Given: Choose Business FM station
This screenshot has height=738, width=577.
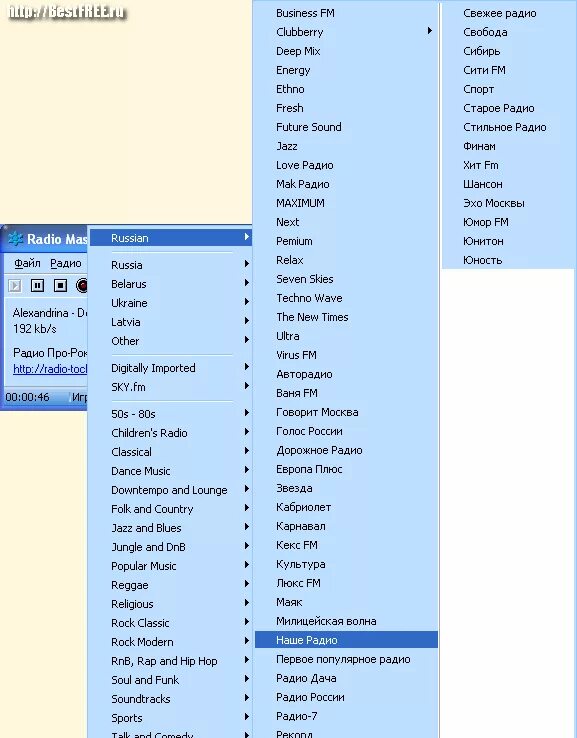Looking at the screenshot, I should coord(346,13).
